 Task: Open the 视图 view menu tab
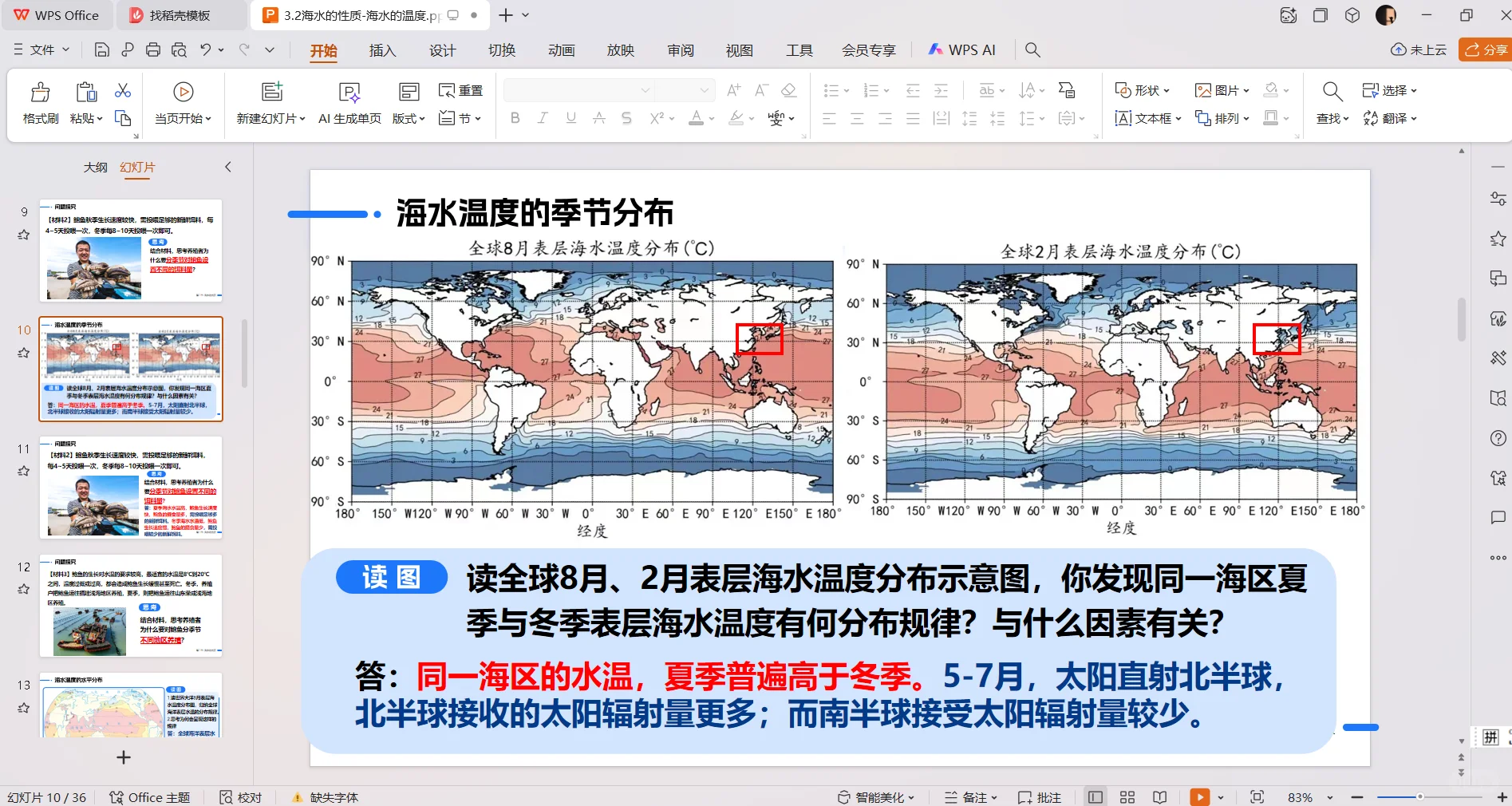[x=739, y=49]
